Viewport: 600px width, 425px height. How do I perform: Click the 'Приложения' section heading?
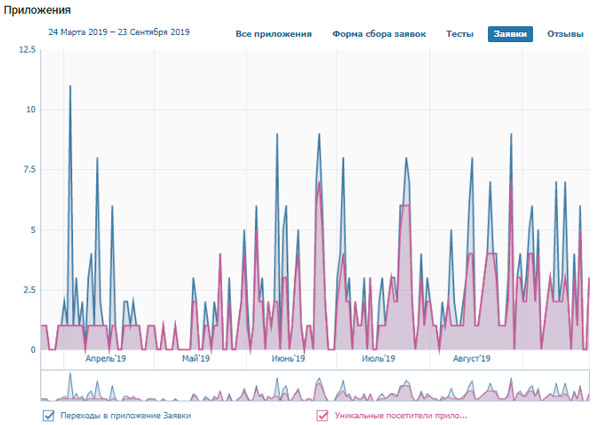click(36, 10)
